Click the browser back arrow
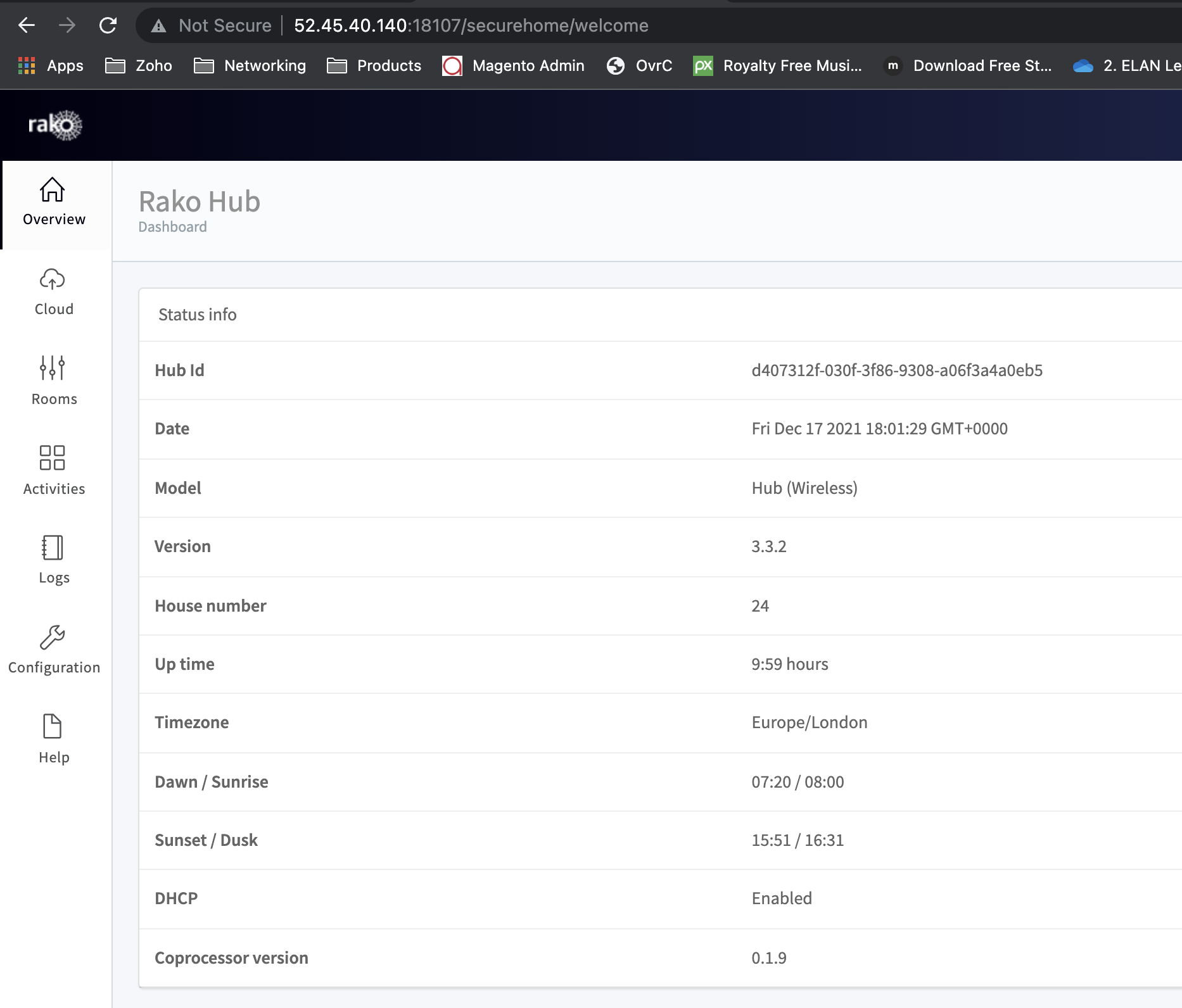This screenshot has width=1182, height=1008. 27,25
